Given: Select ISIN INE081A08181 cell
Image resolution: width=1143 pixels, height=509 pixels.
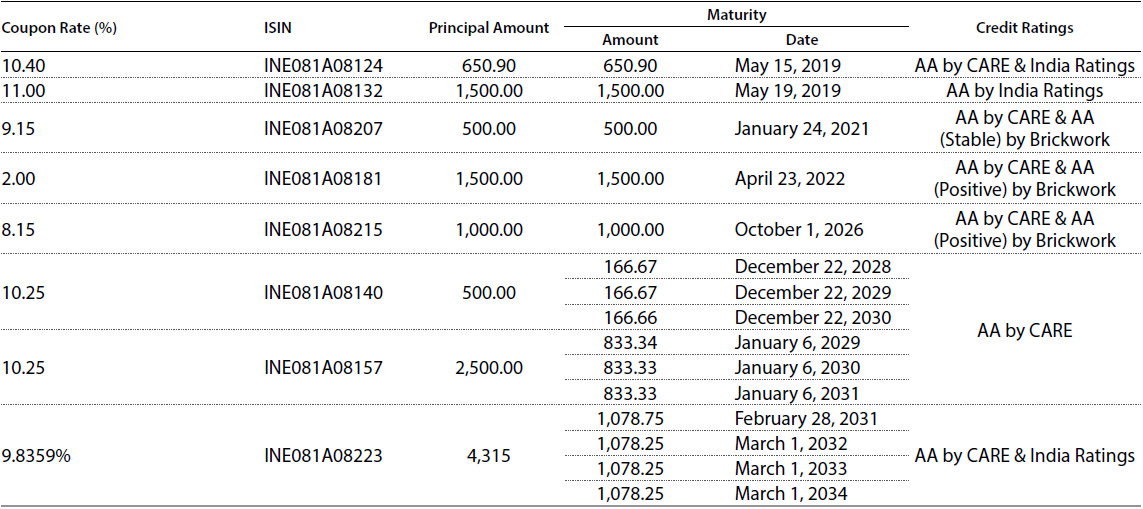Looking at the screenshot, I should (324, 179).
